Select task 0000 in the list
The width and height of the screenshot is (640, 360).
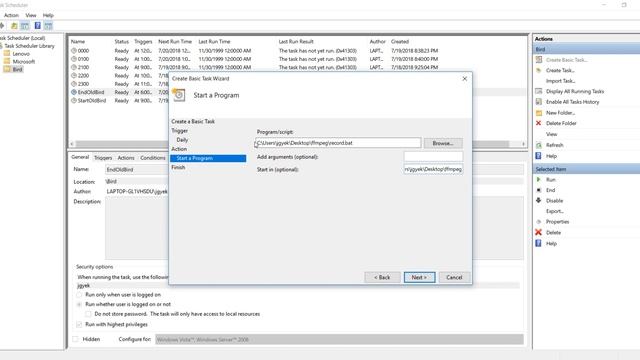pyautogui.click(x=83, y=51)
